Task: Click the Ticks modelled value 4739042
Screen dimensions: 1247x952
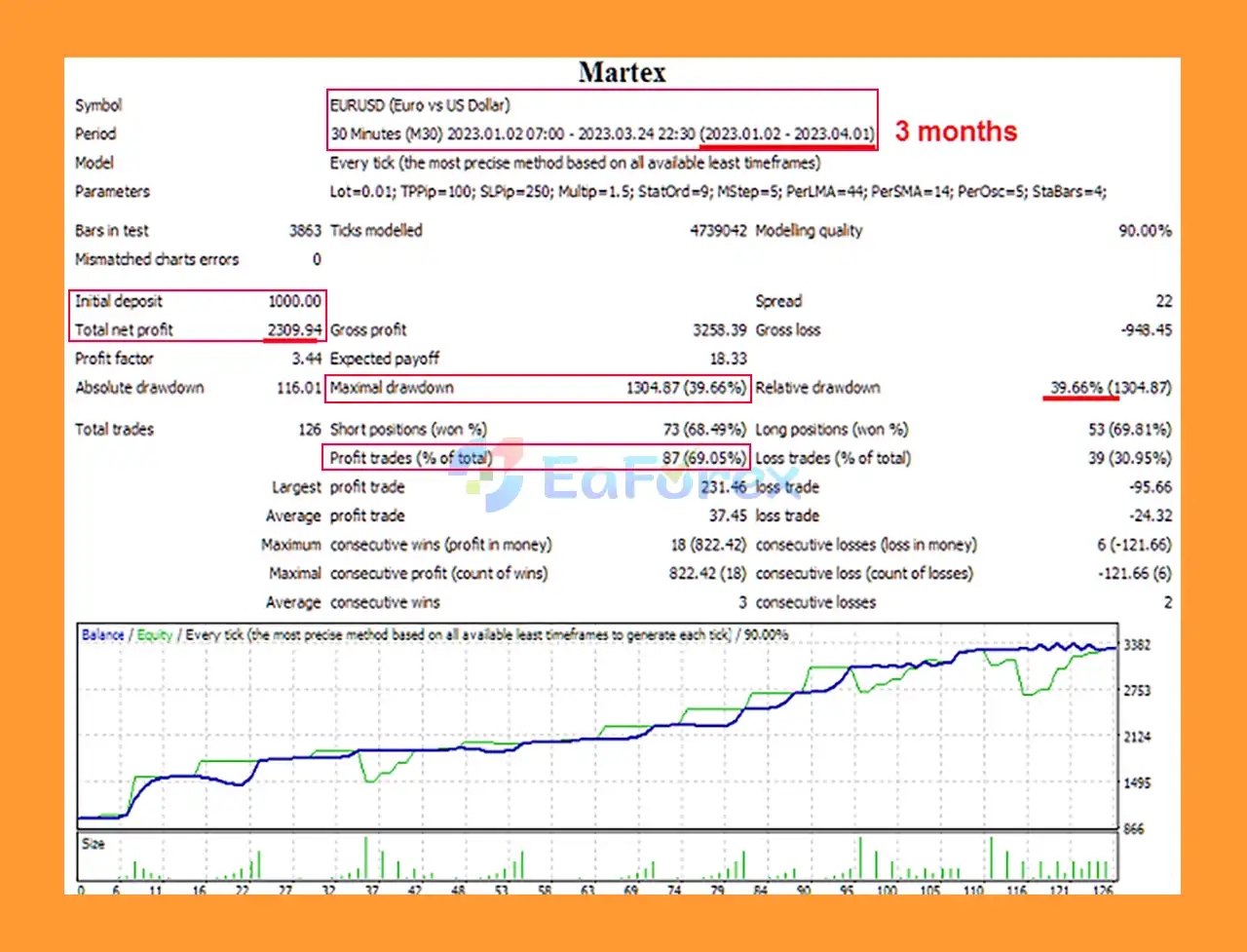Action: click(x=718, y=231)
